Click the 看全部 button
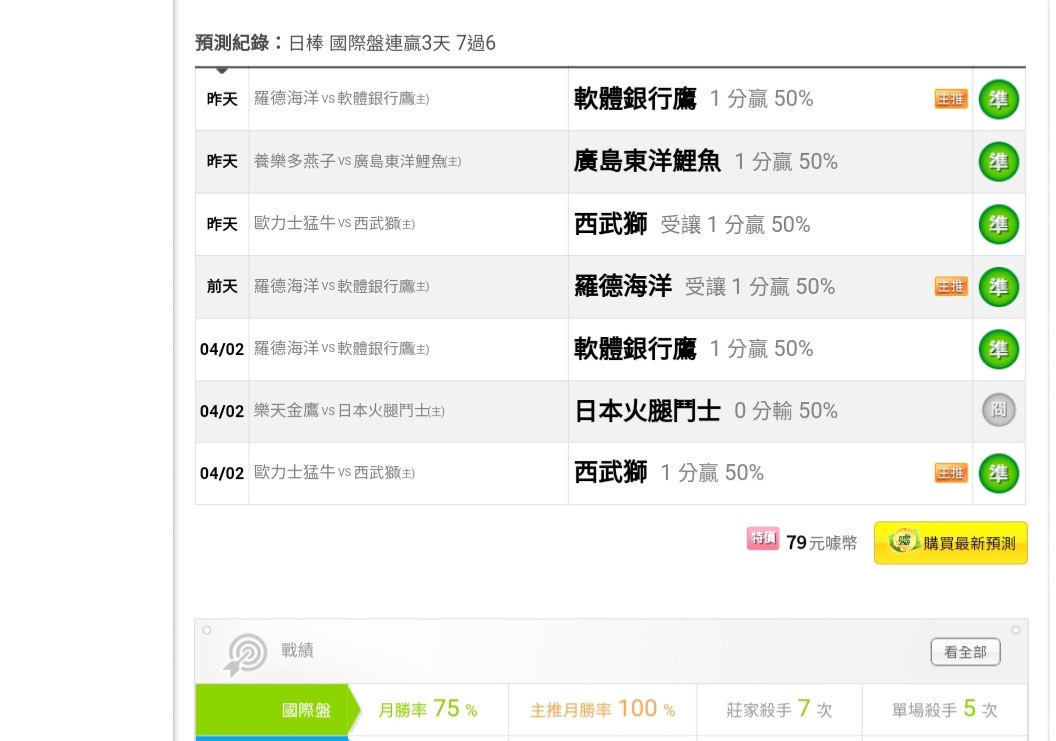1056x741 pixels. [x=965, y=652]
